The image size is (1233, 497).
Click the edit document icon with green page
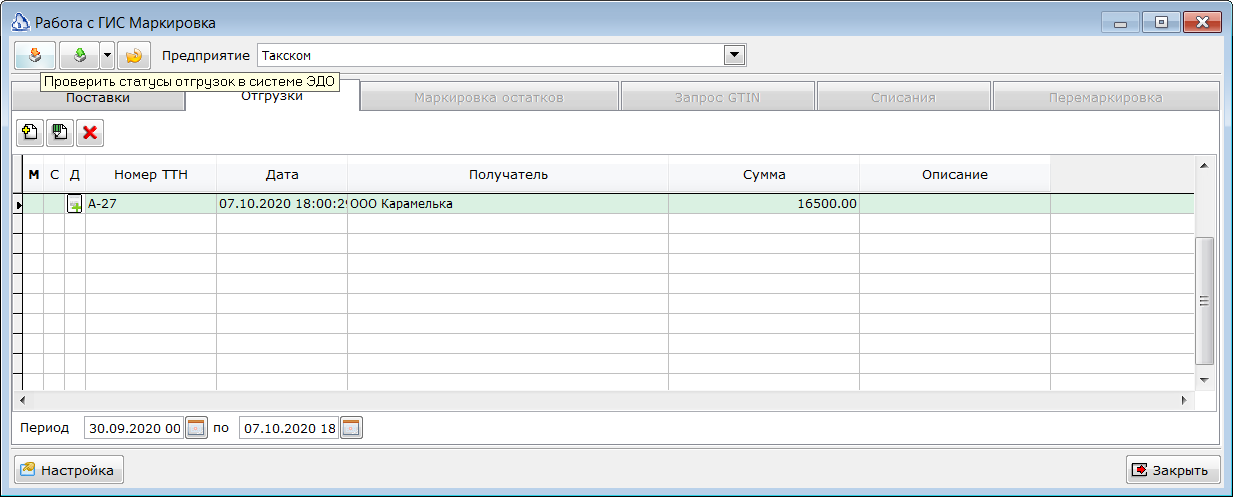tap(60, 132)
